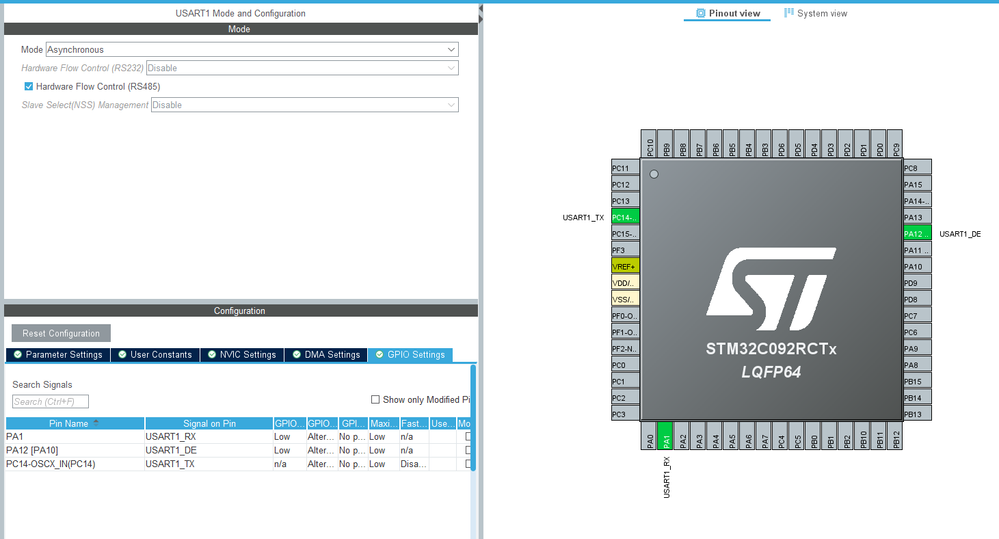Open the USART1 Mode dropdown set to Asynchronous
Viewport: 999px width, 539px height.
click(x=252, y=49)
